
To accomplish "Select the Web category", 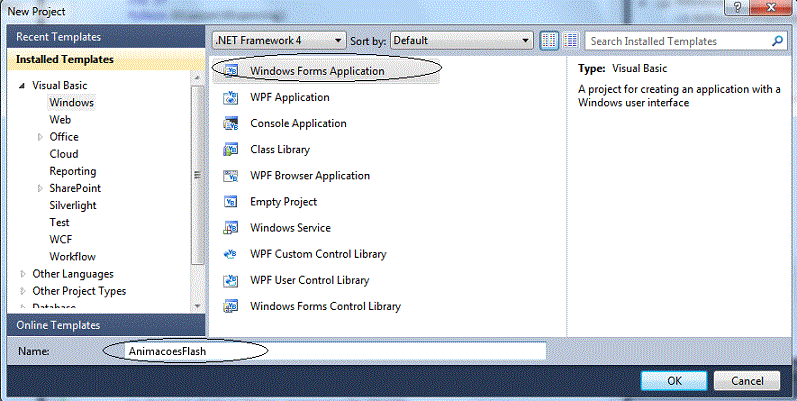I will (x=60, y=120).
